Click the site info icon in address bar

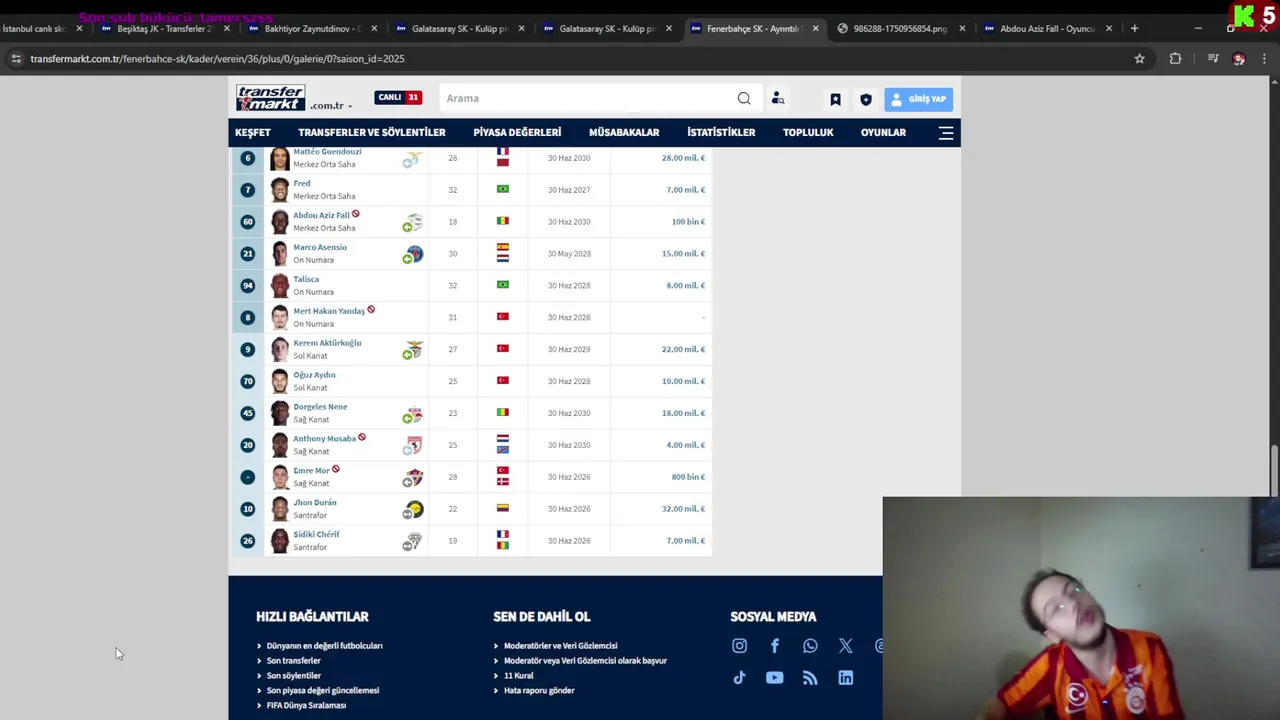[x=16, y=59]
